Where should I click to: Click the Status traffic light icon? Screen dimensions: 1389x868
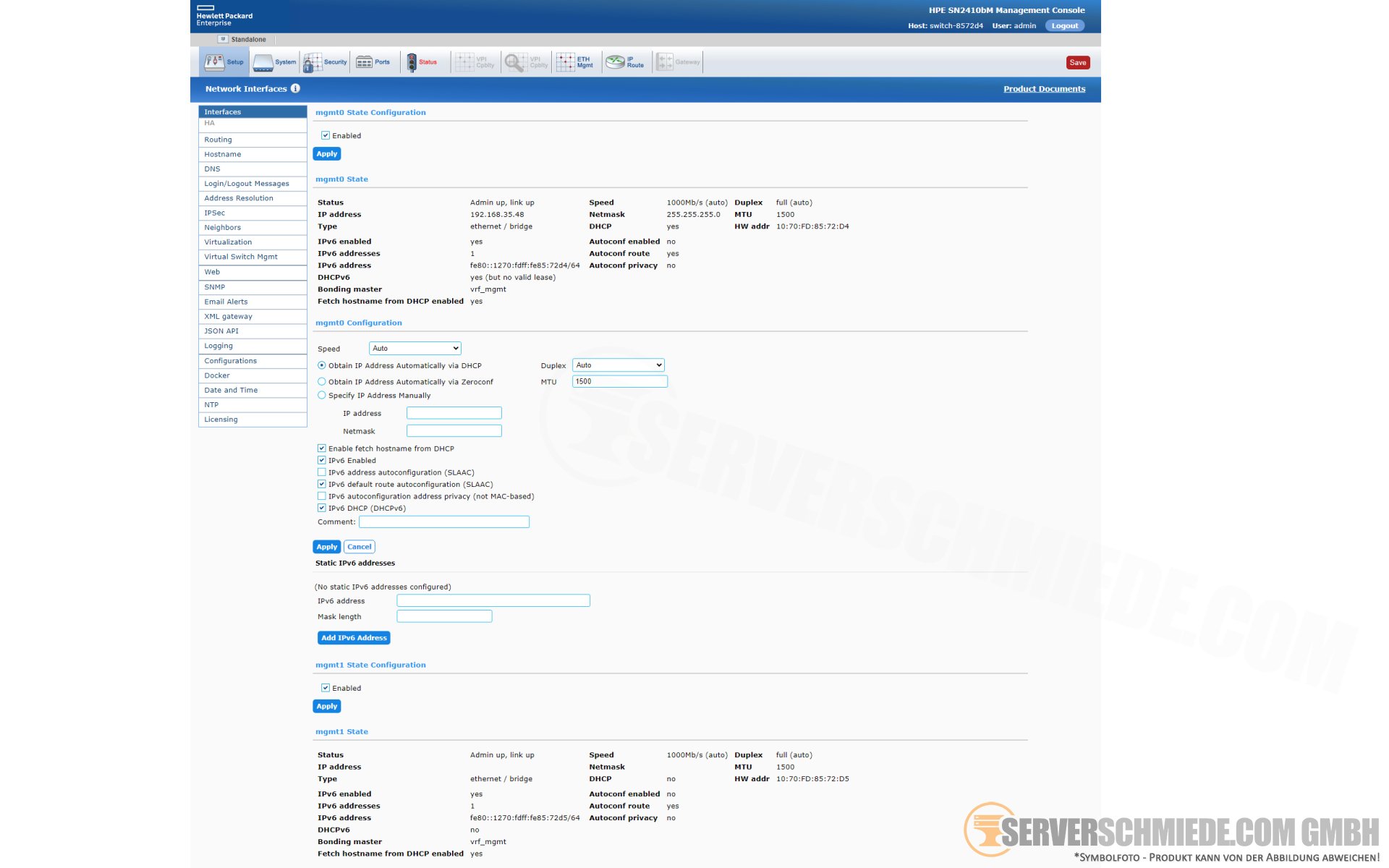coord(412,62)
